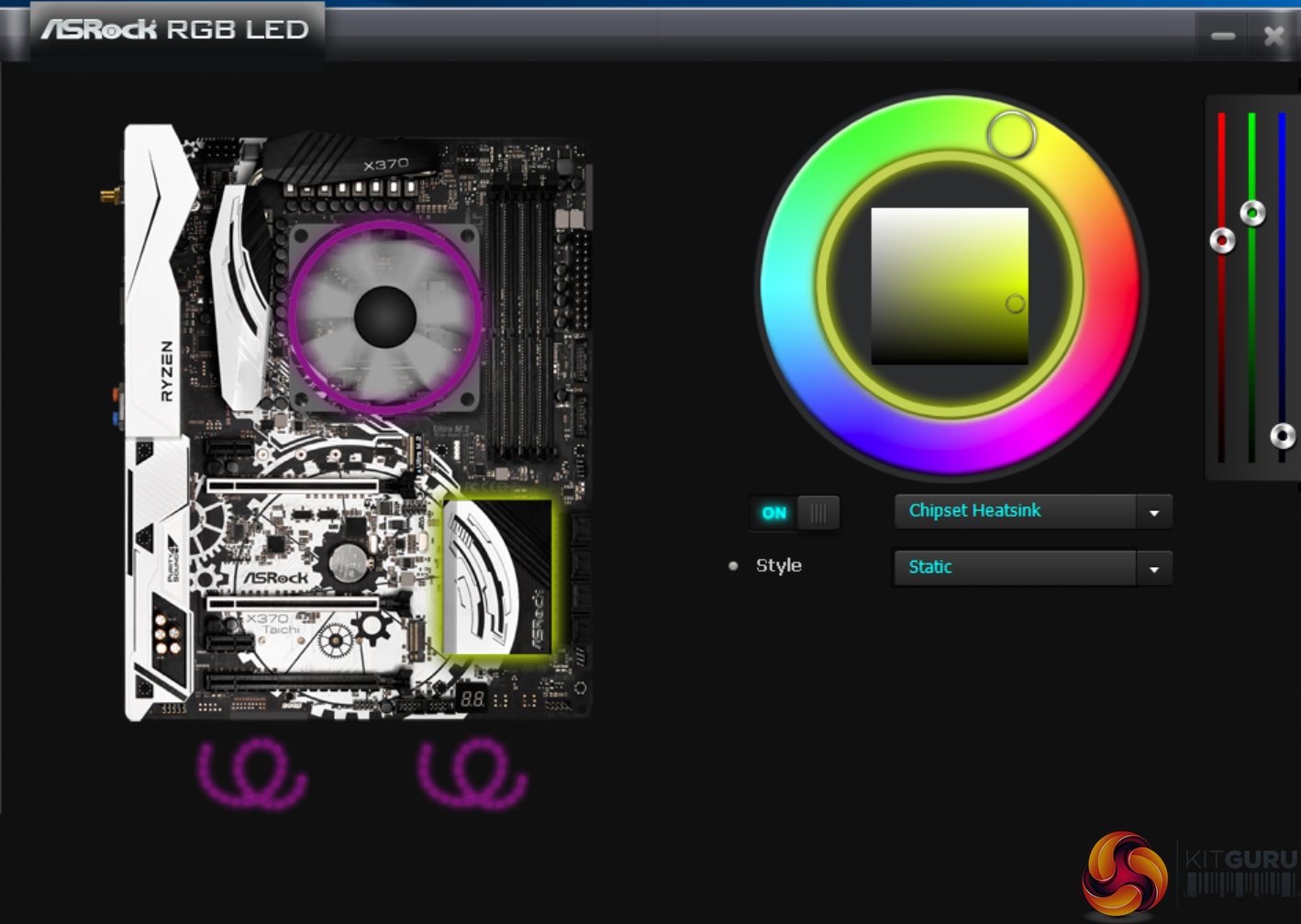
Task: Click the green channel slider handle
Action: click(1252, 213)
